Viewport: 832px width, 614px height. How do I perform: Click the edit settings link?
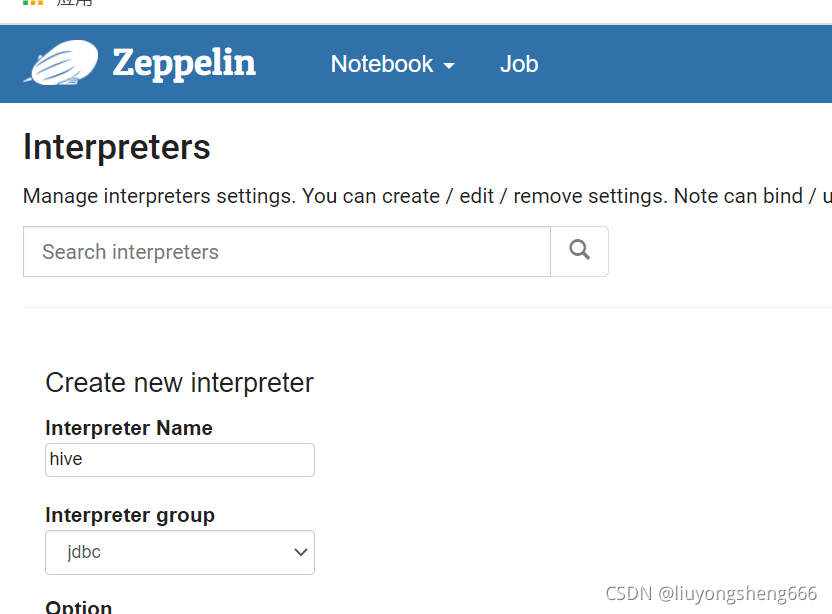[x=476, y=196]
